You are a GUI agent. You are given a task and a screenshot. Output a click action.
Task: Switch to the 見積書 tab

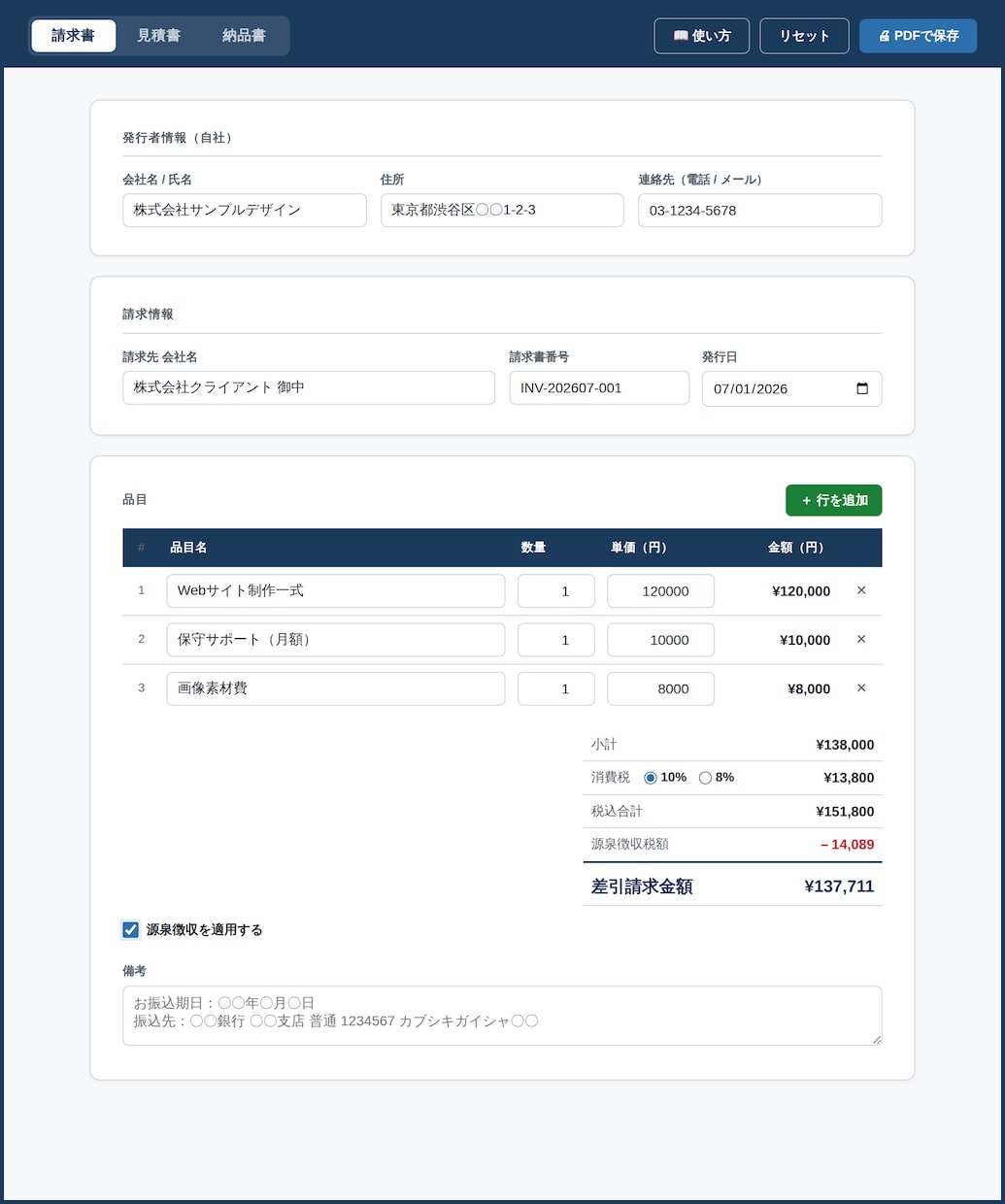coord(158,36)
